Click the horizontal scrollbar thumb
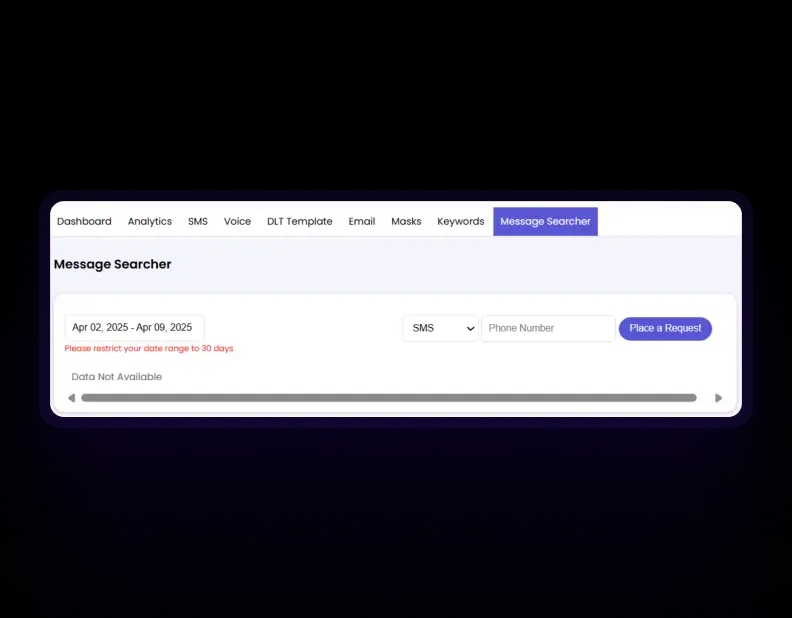792x618 pixels. 388,398
